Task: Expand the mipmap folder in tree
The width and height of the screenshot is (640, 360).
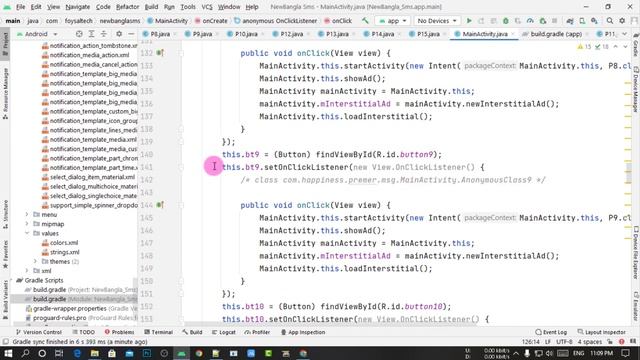Action: tap(27, 224)
